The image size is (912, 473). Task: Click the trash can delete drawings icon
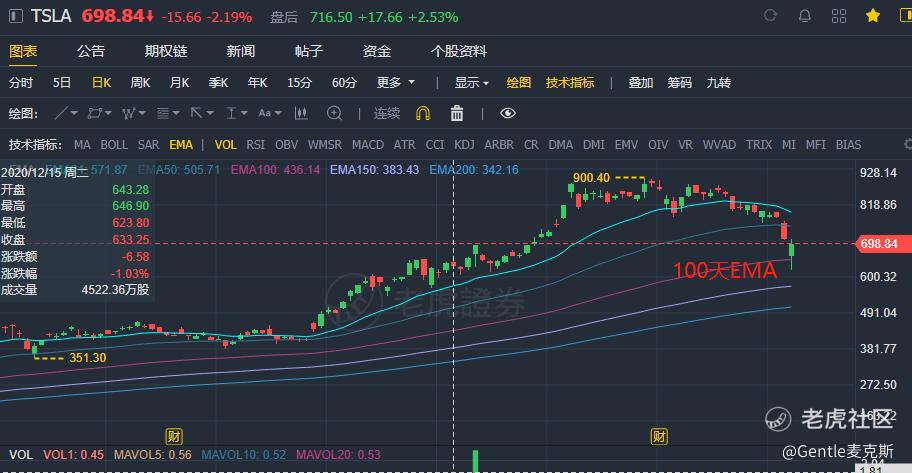point(457,113)
